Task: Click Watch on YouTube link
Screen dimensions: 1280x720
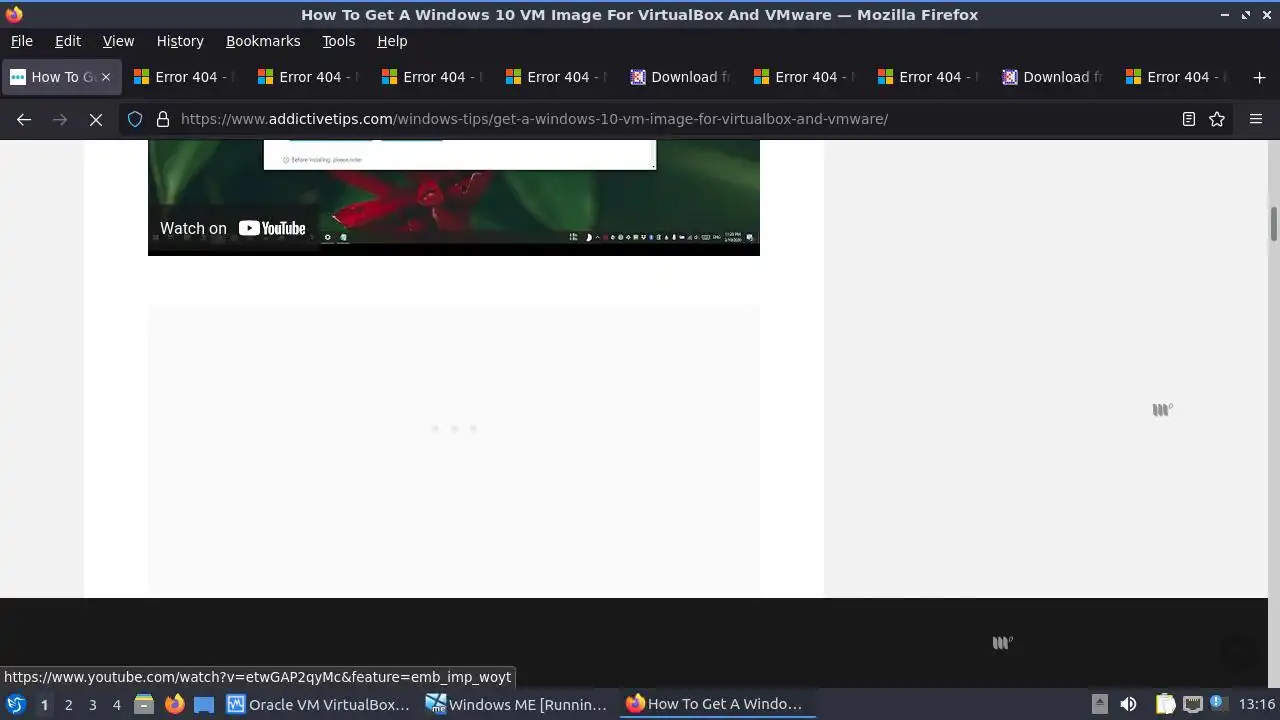Action: 233,228
